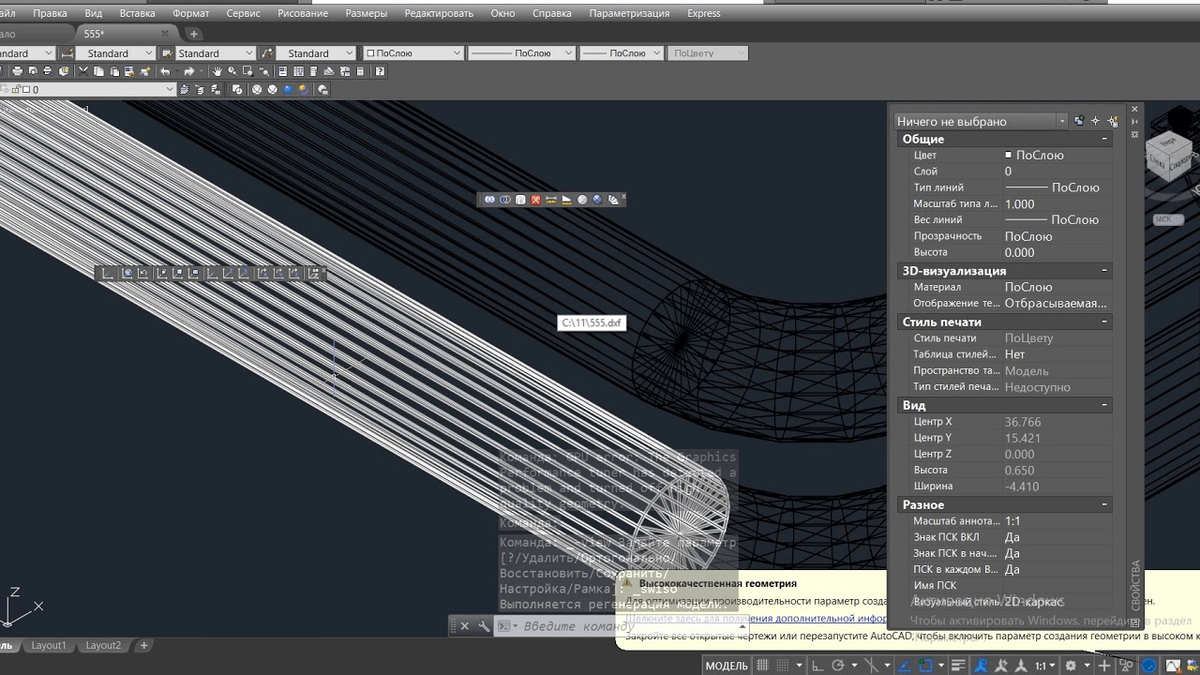Image resolution: width=1200 pixels, height=675 pixels.
Task: Click the Redo arrow icon
Action: click(x=189, y=72)
